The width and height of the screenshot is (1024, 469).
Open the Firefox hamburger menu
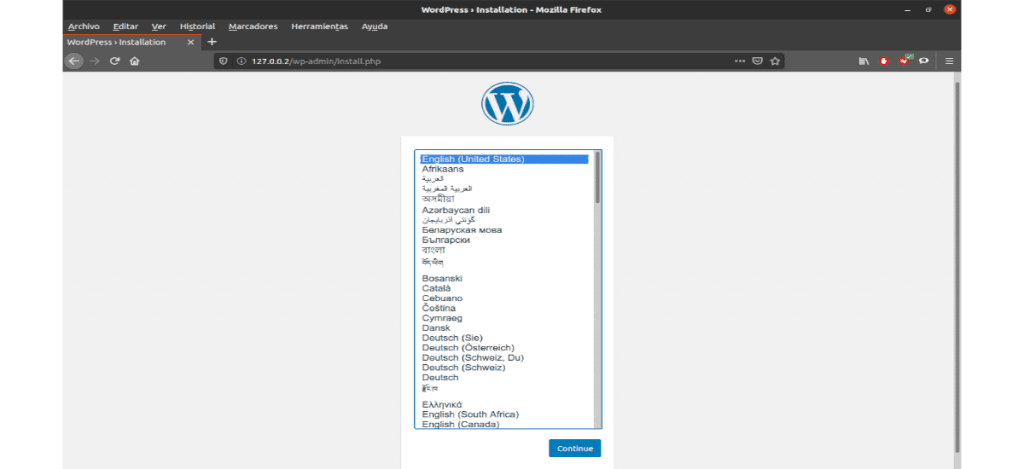point(949,61)
